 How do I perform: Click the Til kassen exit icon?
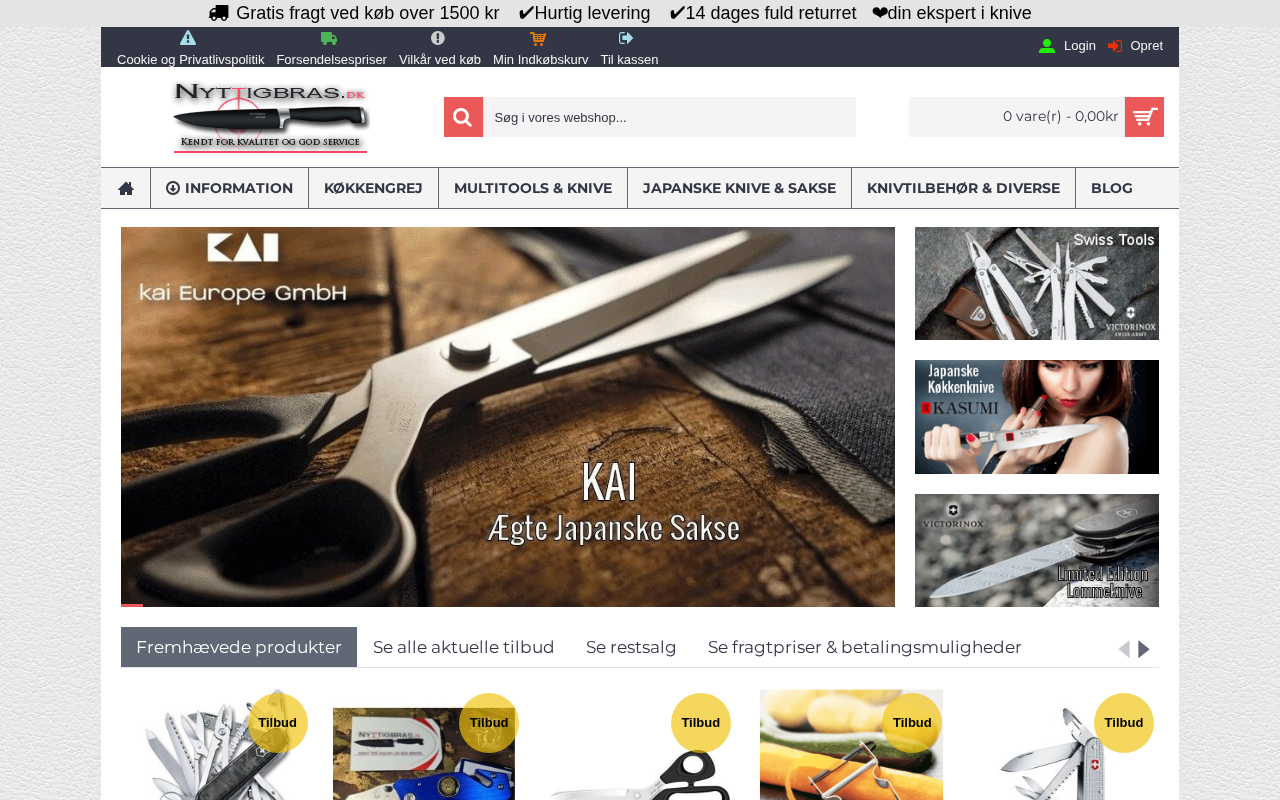(x=627, y=38)
